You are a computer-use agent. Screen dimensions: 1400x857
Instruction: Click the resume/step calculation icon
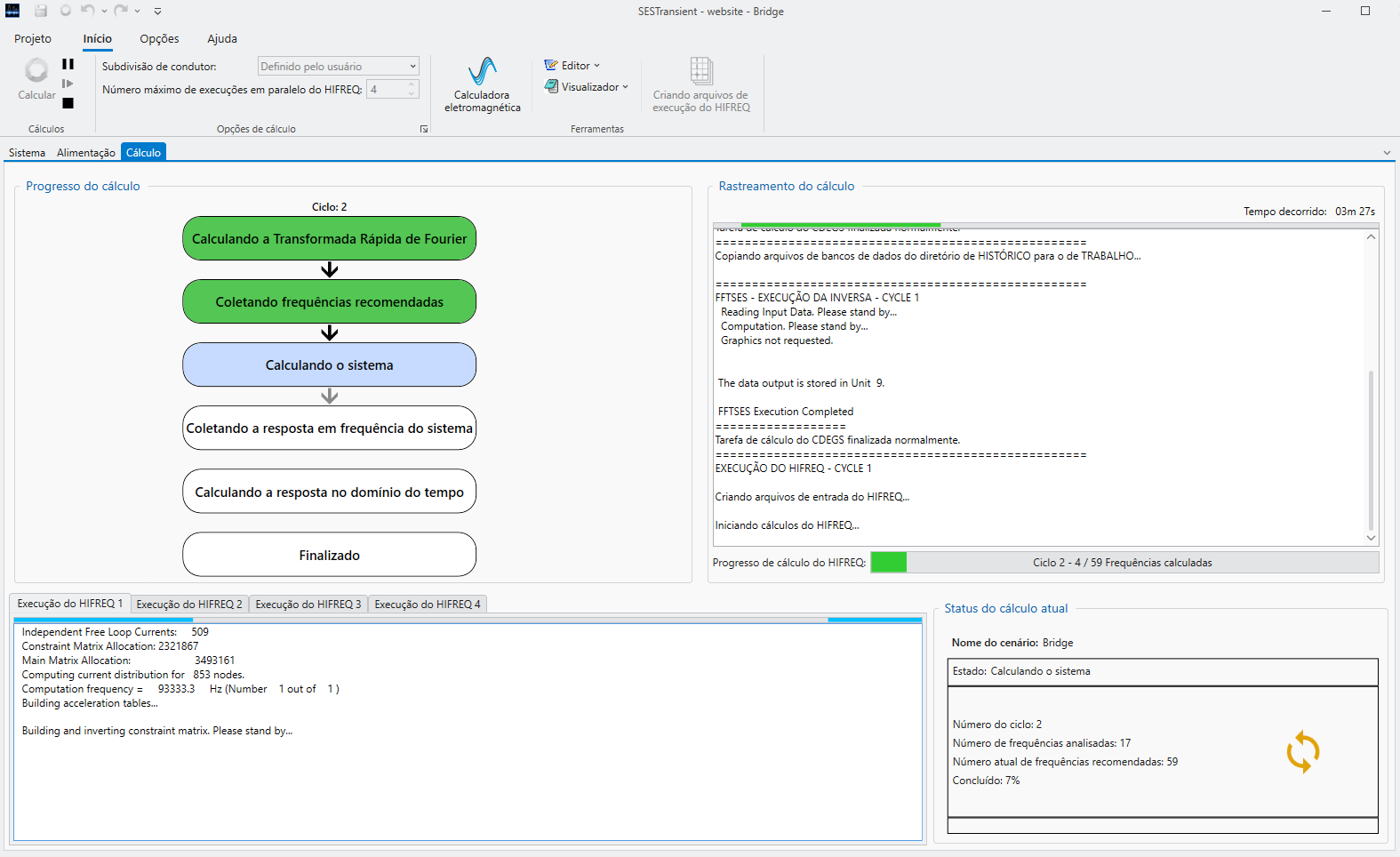click(x=68, y=84)
